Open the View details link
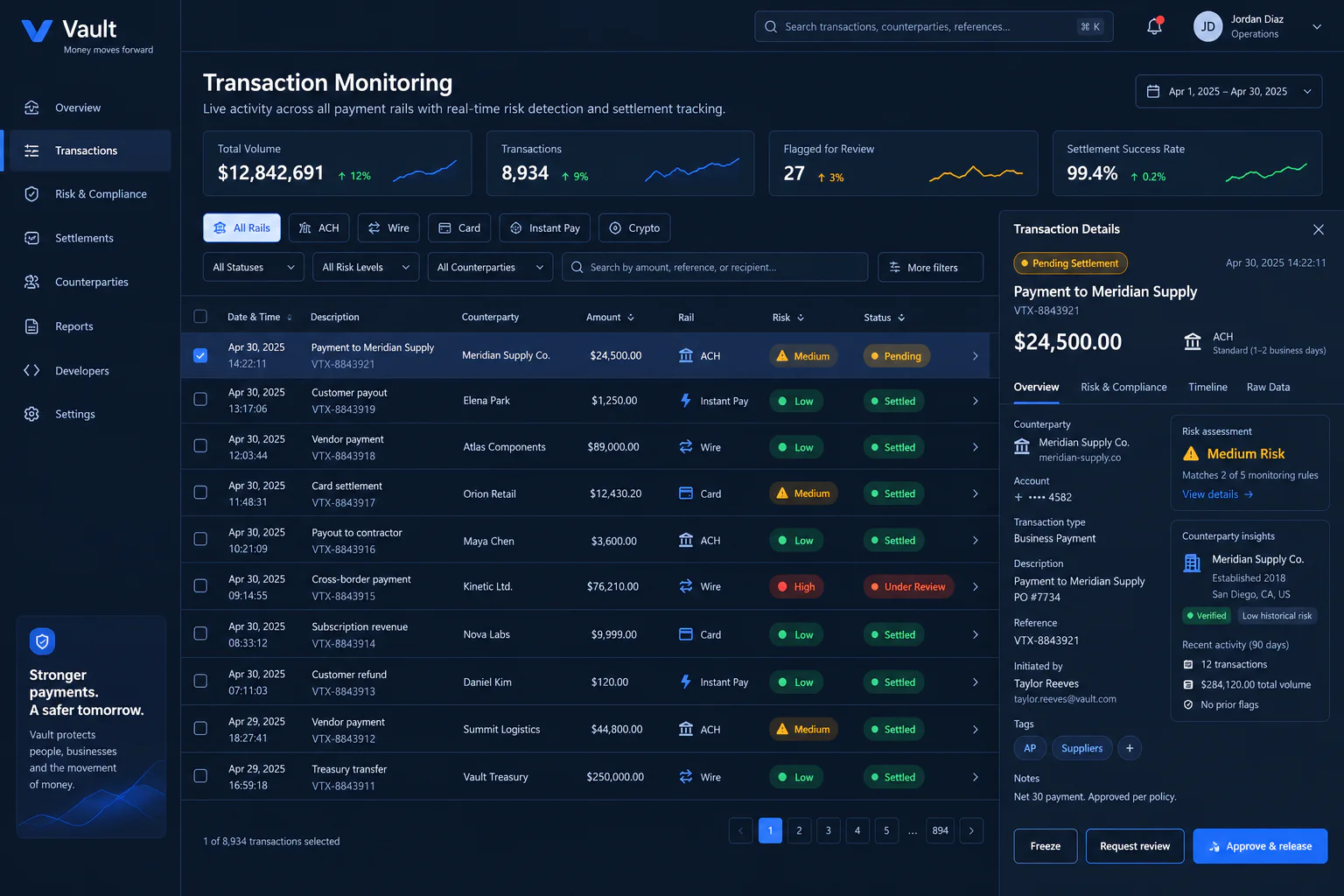1344x896 pixels. 1217,494
